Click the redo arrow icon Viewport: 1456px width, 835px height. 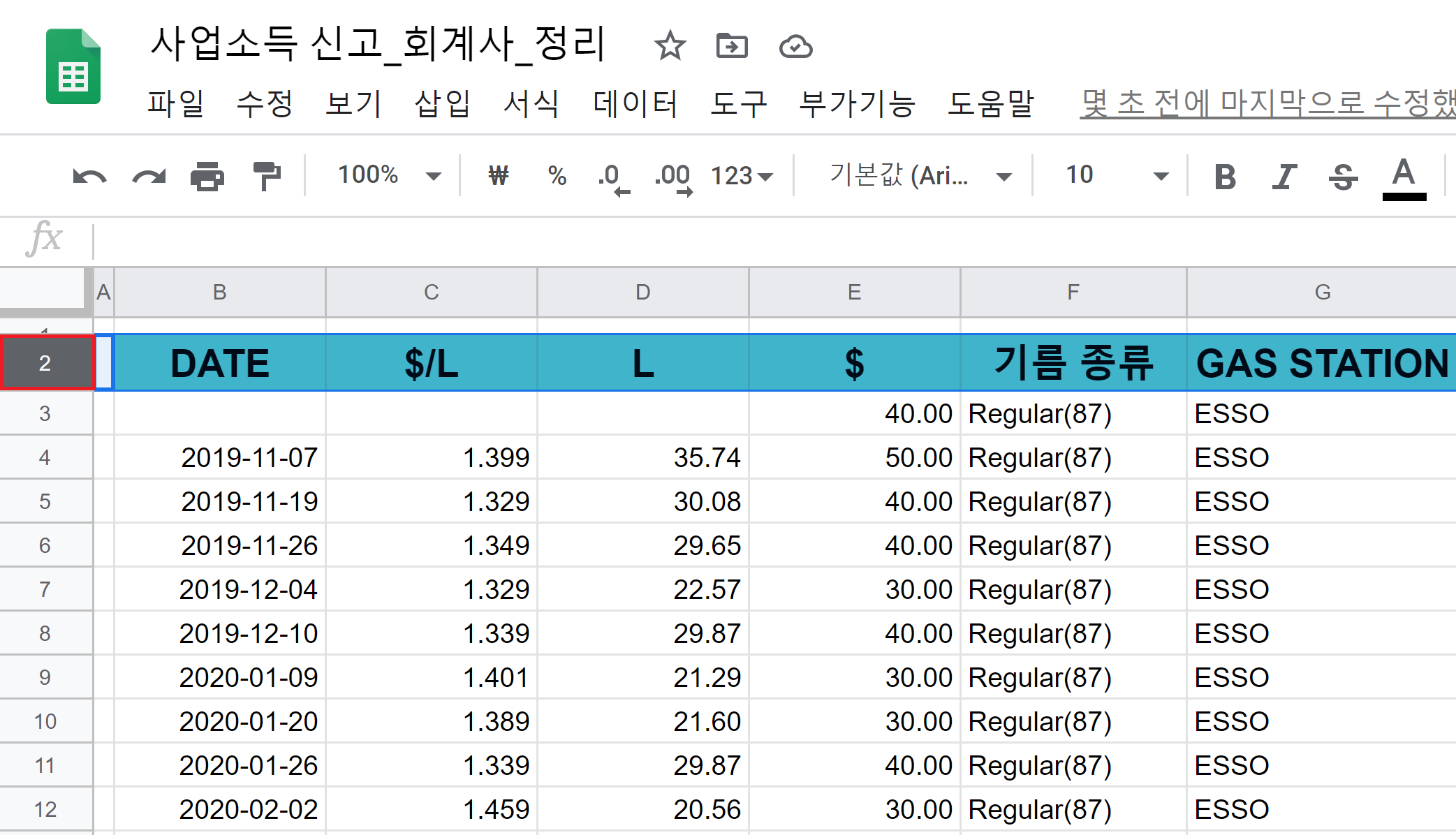pos(149,176)
